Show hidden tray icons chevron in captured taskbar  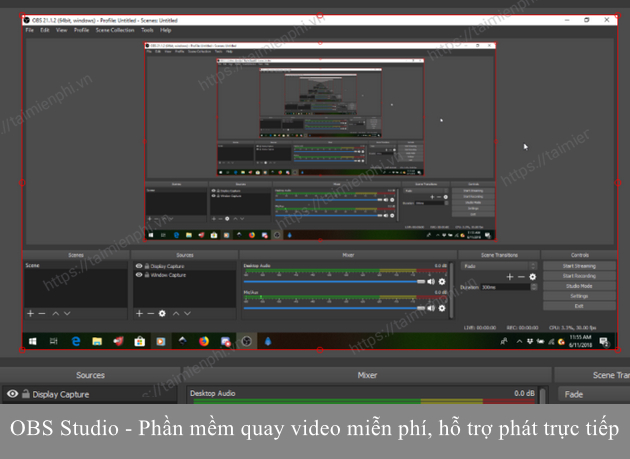(519, 341)
